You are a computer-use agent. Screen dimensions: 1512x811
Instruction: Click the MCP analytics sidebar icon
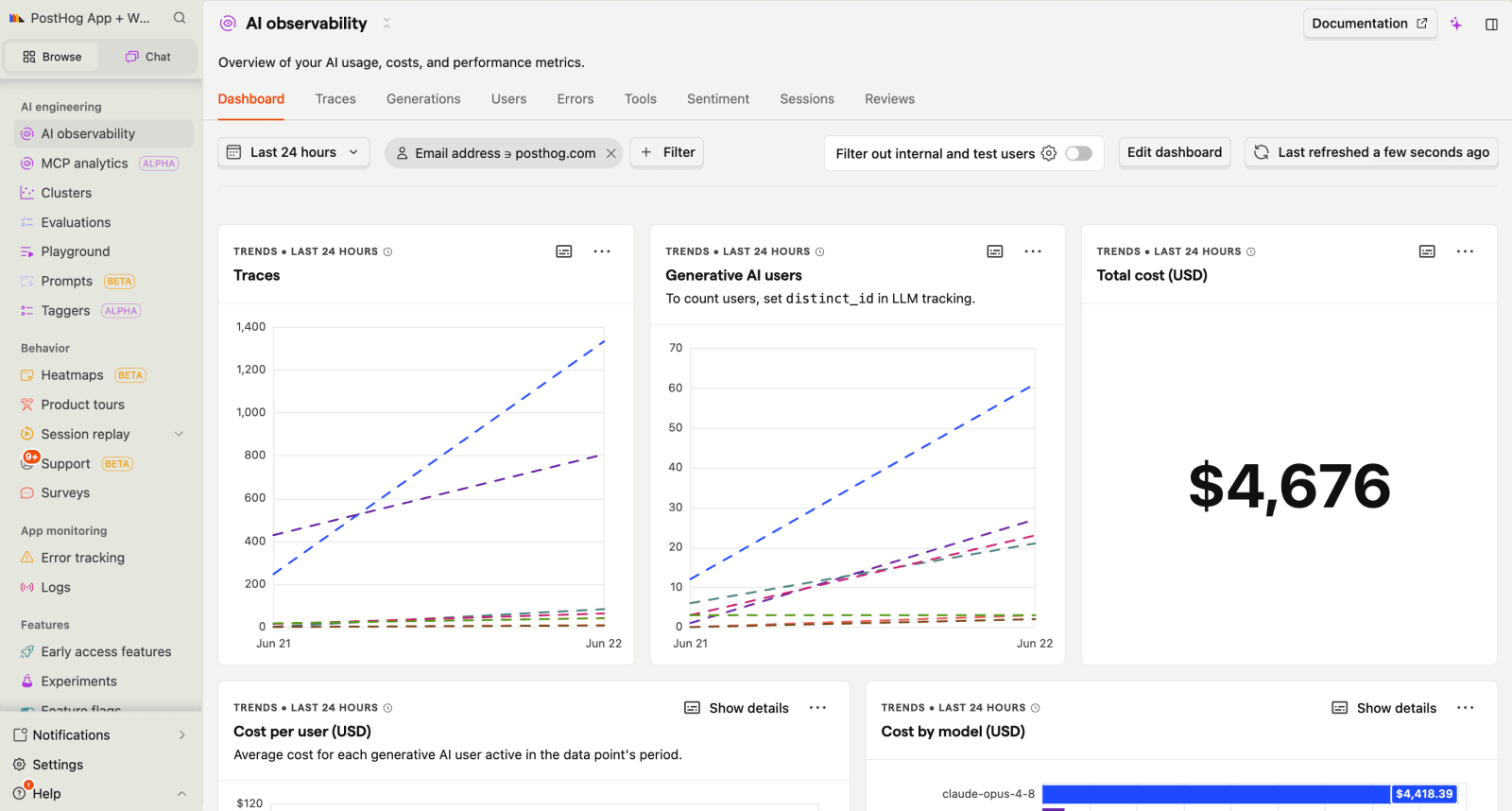tap(27, 164)
